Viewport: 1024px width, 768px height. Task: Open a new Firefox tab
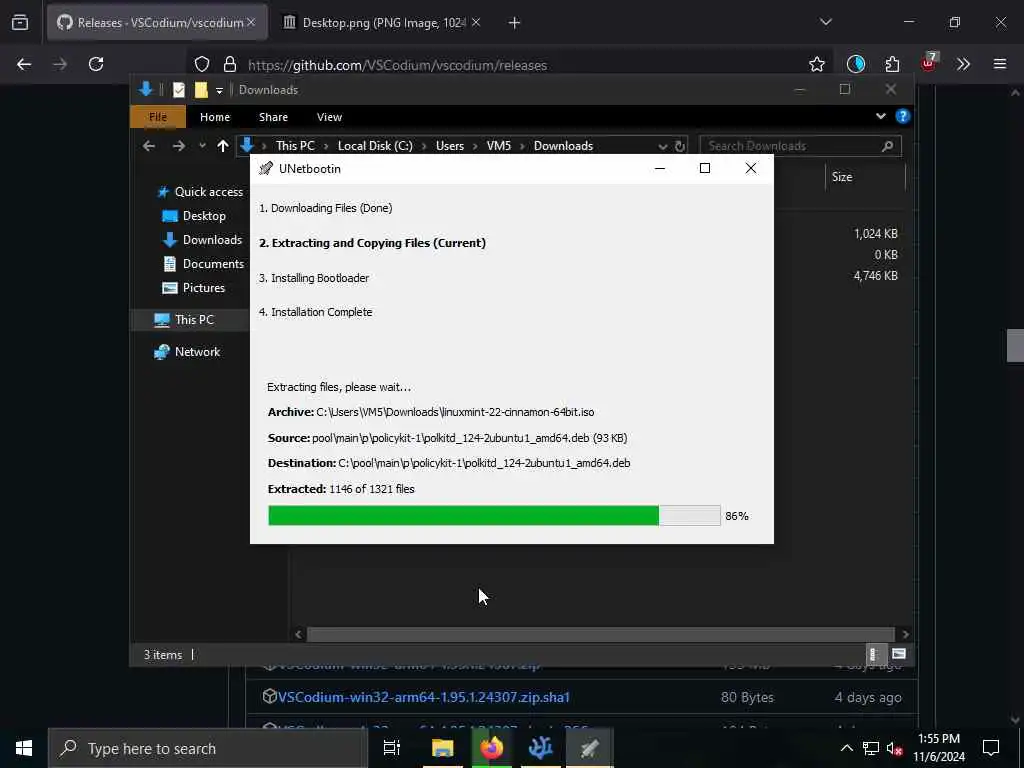click(x=514, y=23)
